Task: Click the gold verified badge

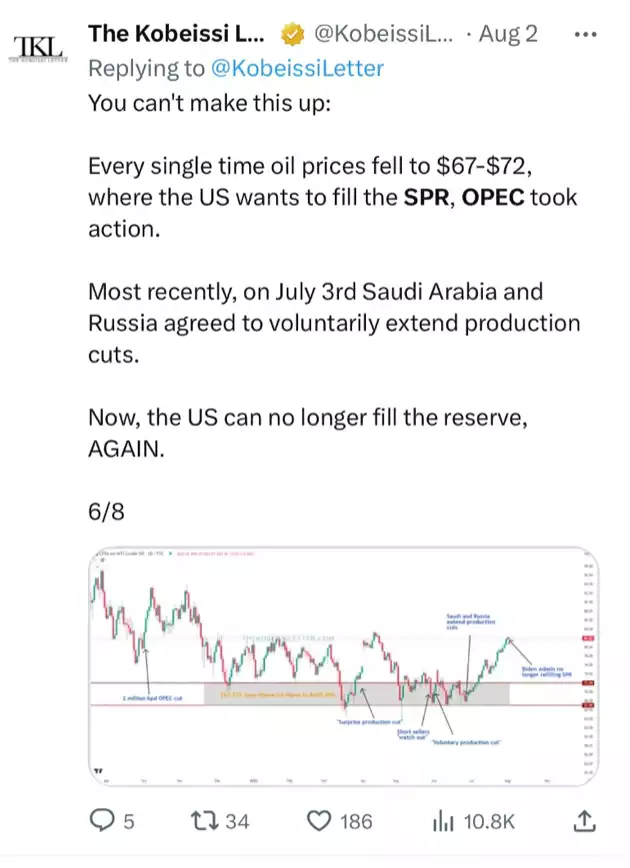Action: (291, 34)
